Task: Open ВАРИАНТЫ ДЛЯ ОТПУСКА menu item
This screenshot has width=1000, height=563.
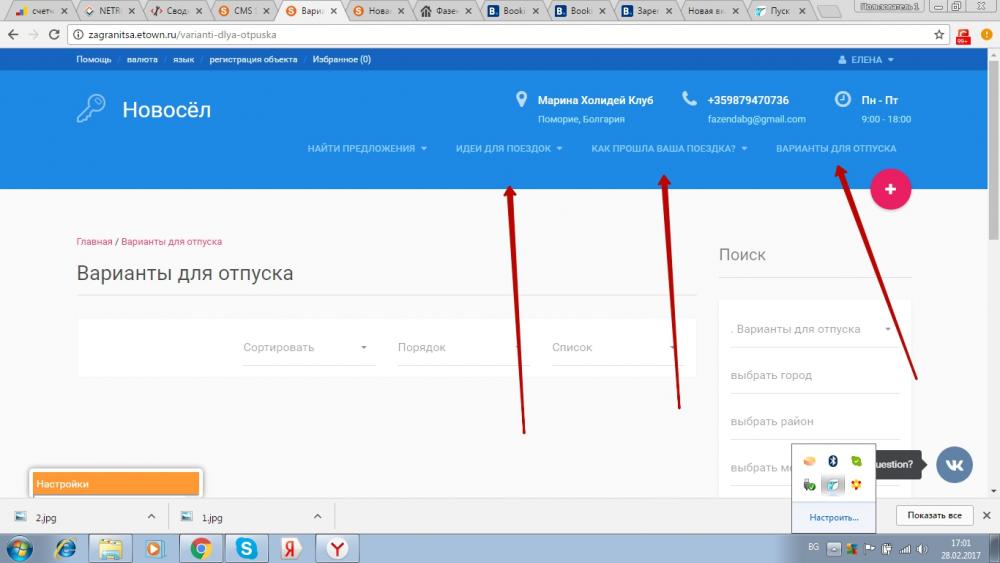Action: click(x=835, y=148)
